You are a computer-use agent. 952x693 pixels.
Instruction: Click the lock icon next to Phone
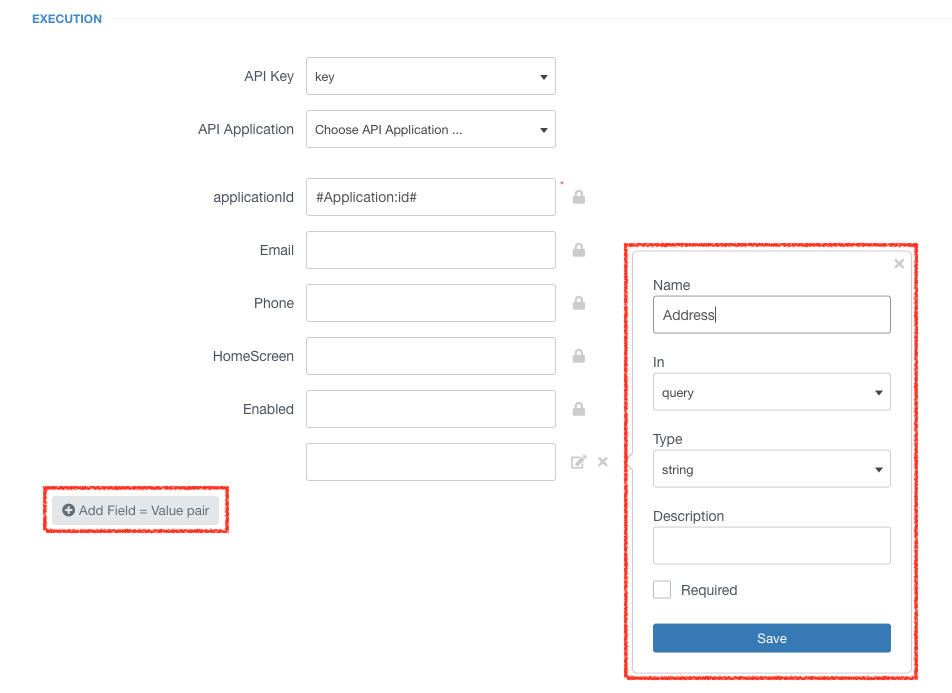(579, 302)
